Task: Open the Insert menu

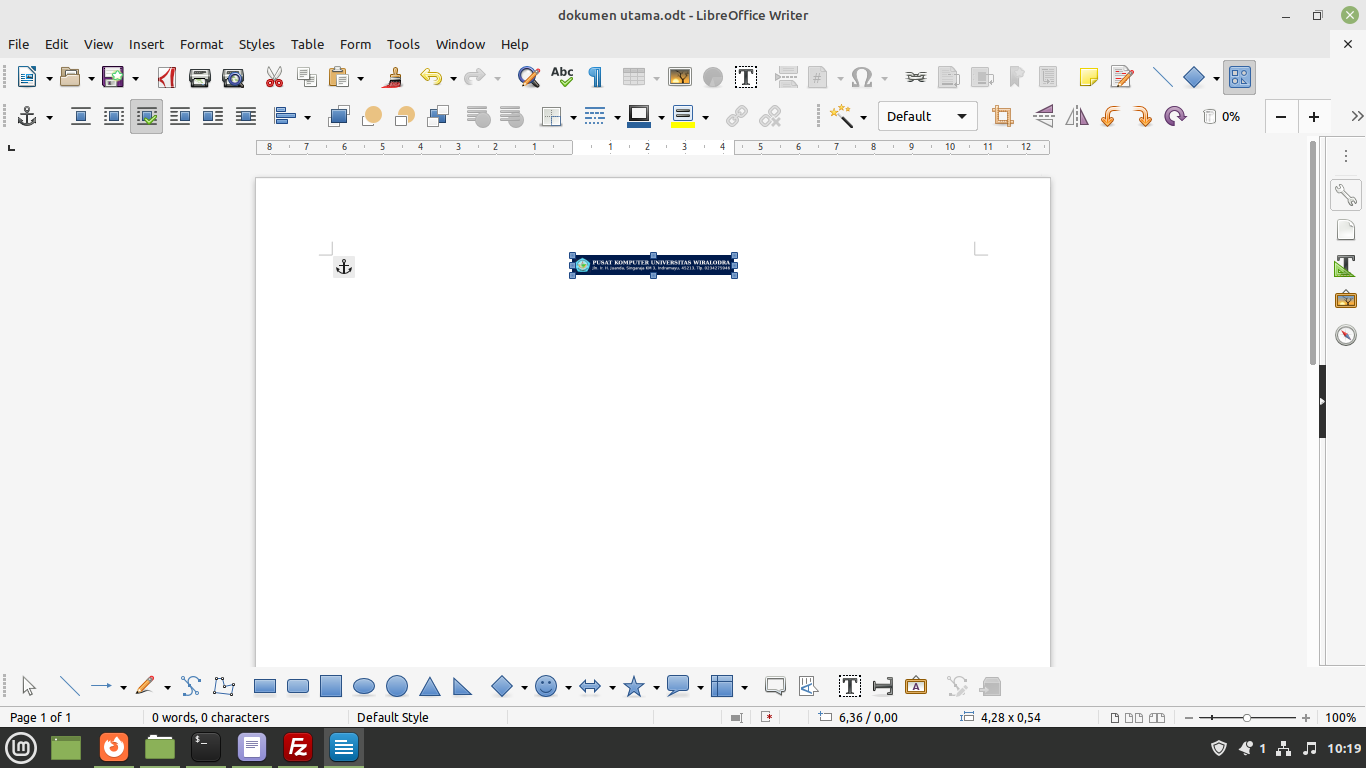Action: click(146, 44)
